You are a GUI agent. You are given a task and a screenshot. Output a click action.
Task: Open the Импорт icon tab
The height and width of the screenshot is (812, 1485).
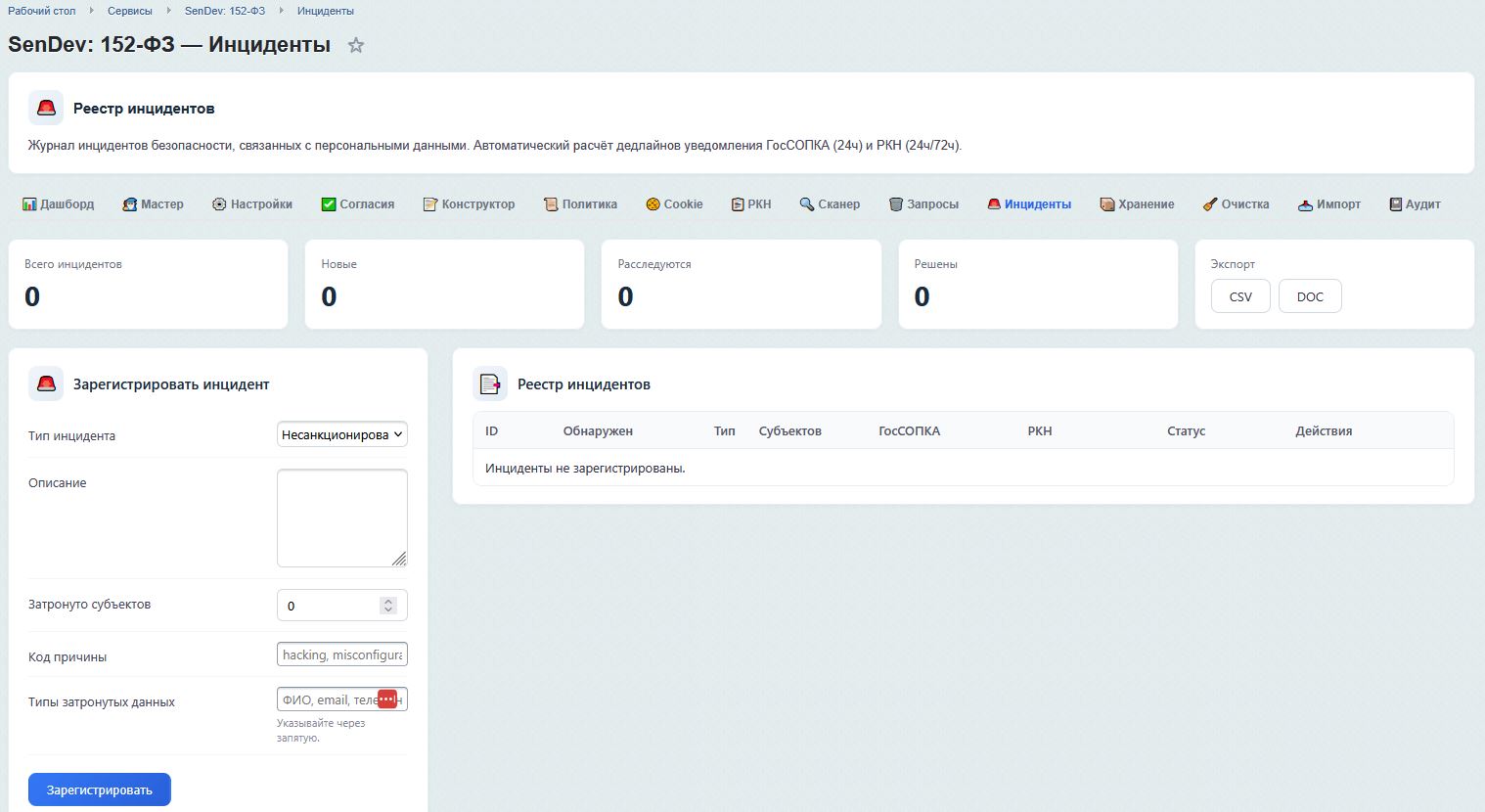(1305, 204)
